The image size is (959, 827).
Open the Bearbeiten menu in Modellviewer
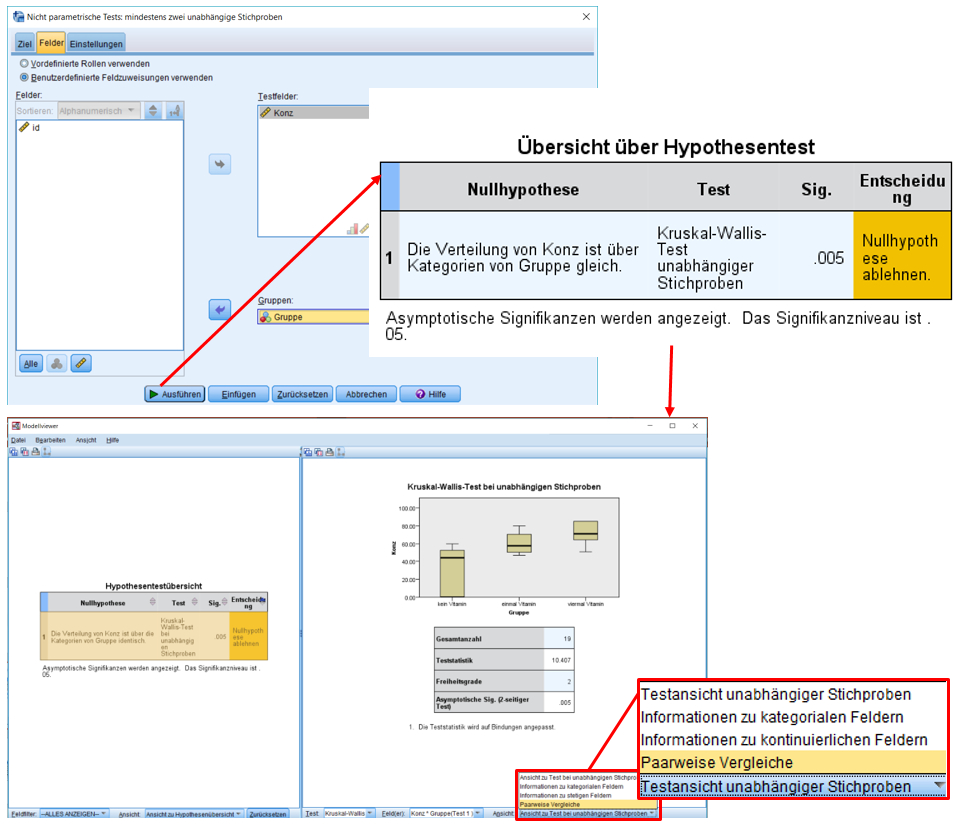tap(50, 440)
